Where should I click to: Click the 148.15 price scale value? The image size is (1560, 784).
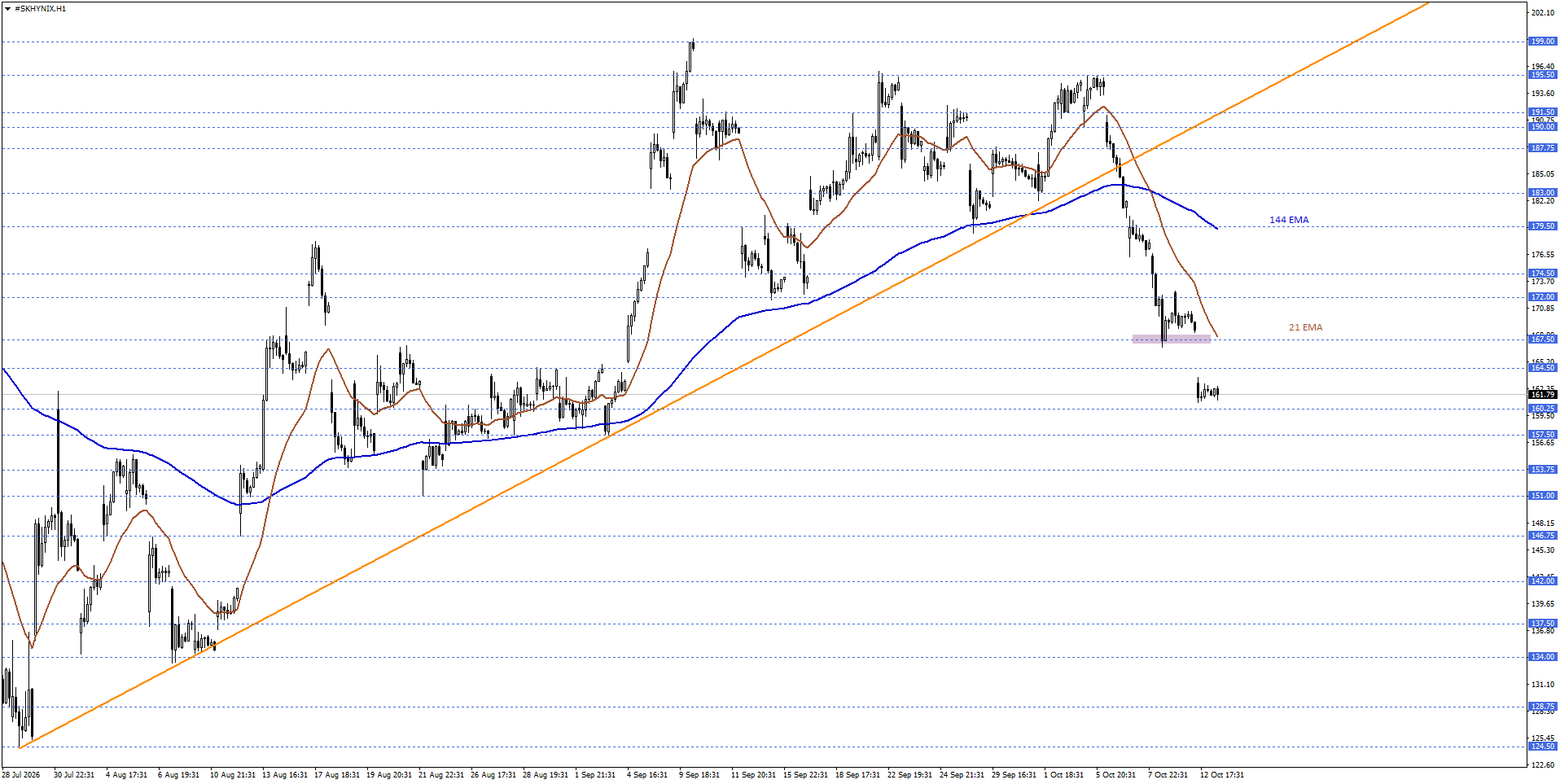point(1543,523)
